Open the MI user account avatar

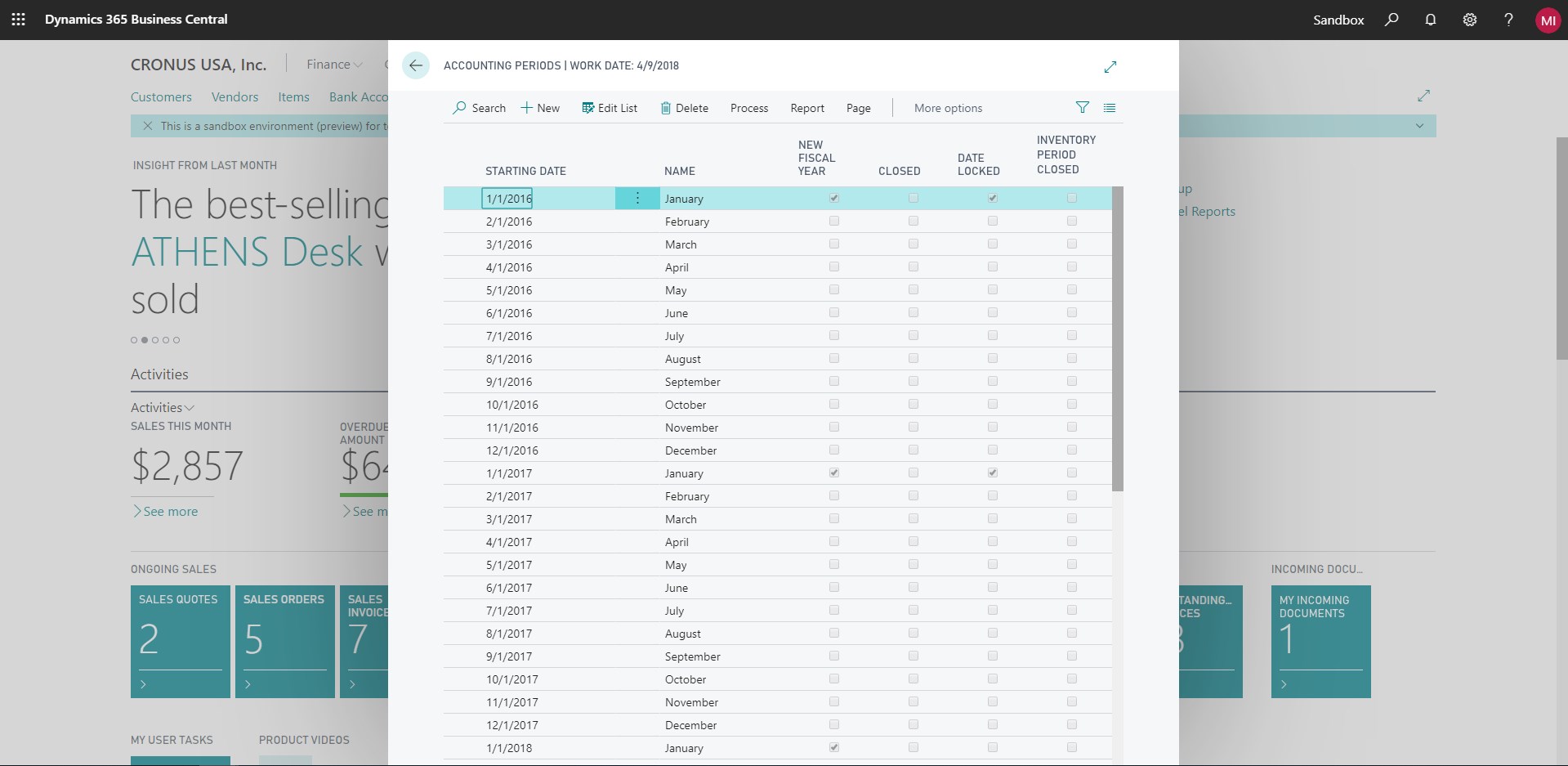pyautogui.click(x=1548, y=20)
